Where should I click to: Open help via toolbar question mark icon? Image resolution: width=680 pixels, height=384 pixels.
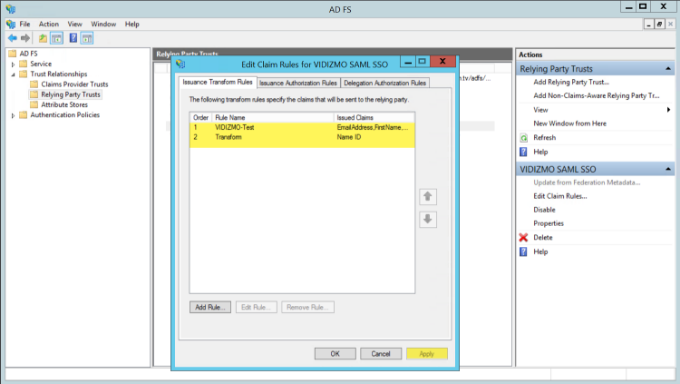[x=73, y=38]
